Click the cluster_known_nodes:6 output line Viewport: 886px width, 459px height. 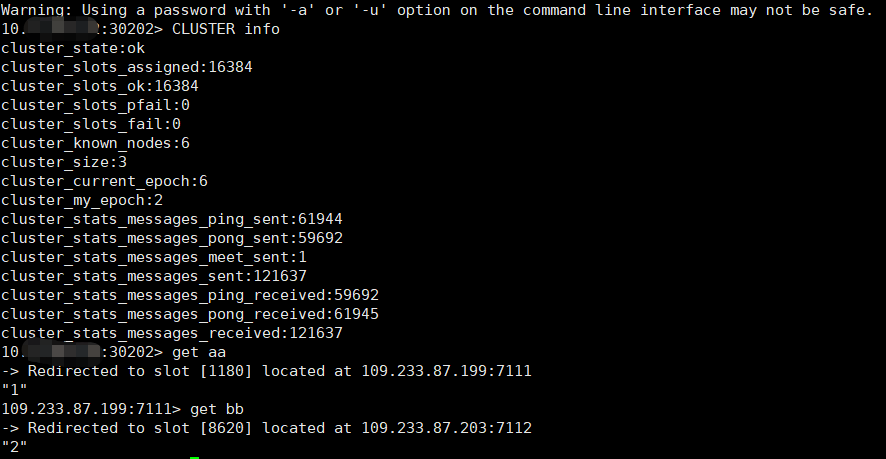pyautogui.click(x=95, y=143)
